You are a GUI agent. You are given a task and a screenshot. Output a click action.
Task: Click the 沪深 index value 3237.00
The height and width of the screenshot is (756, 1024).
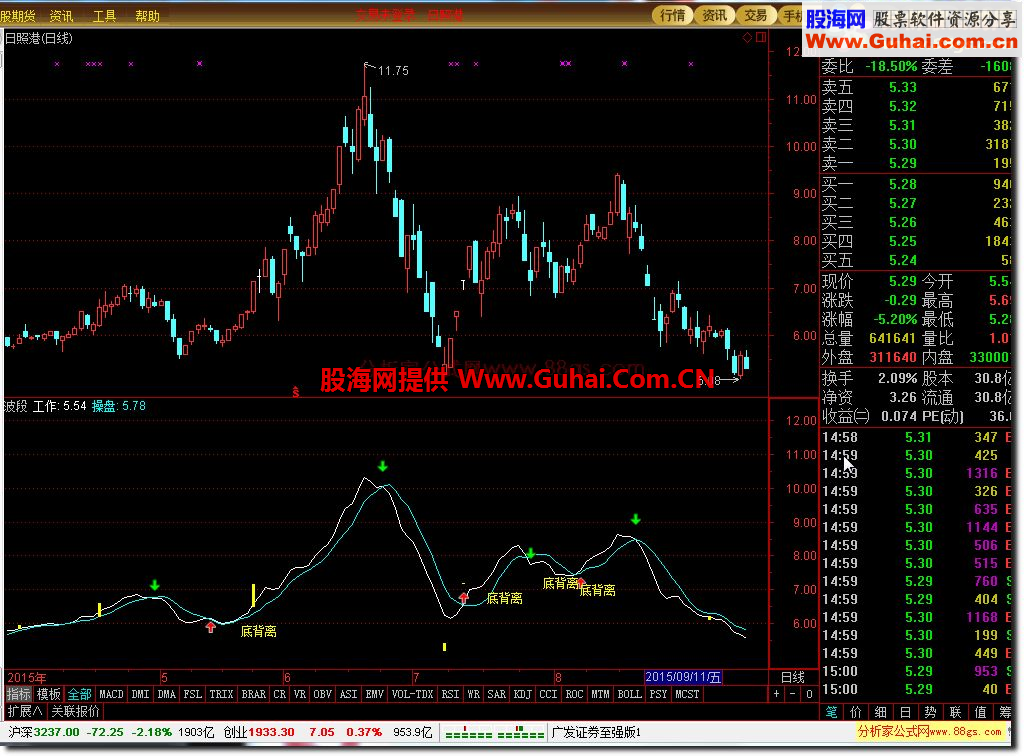coord(57,732)
